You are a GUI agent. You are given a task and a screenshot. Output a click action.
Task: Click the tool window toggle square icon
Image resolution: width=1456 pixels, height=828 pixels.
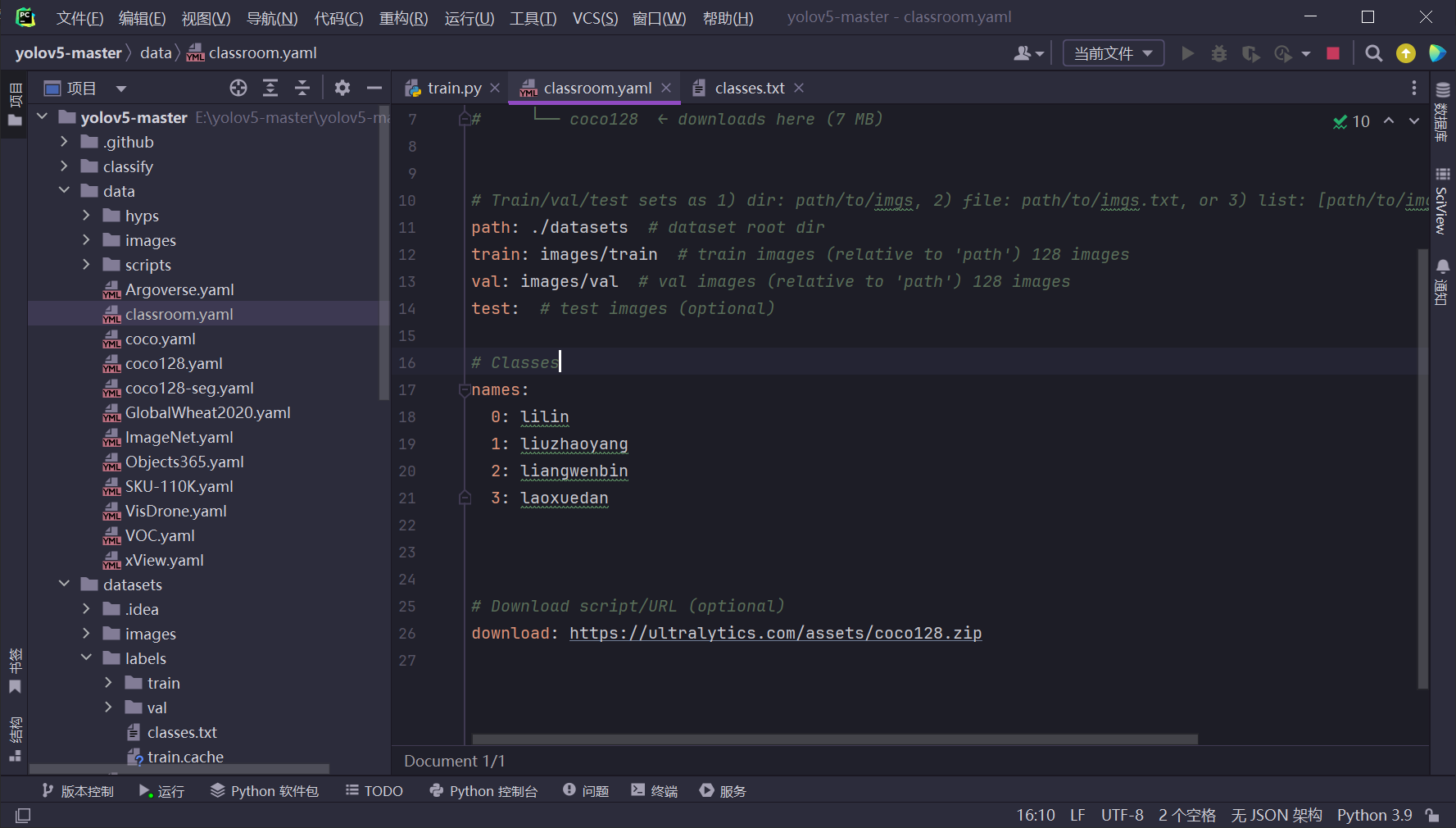[23, 816]
